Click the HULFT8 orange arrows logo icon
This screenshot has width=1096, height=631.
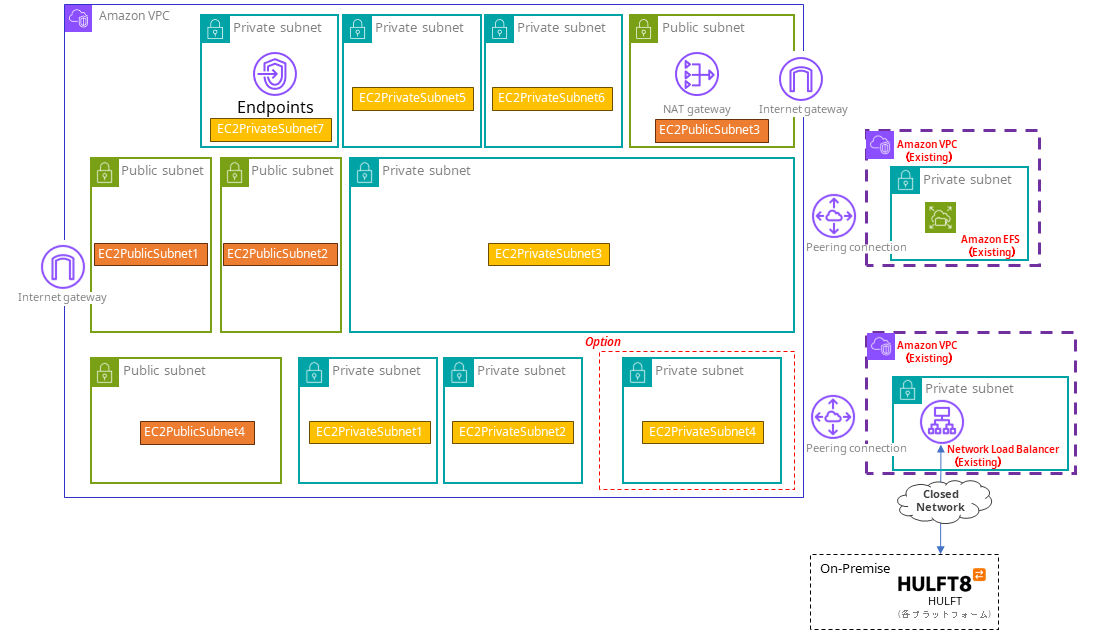[979, 574]
